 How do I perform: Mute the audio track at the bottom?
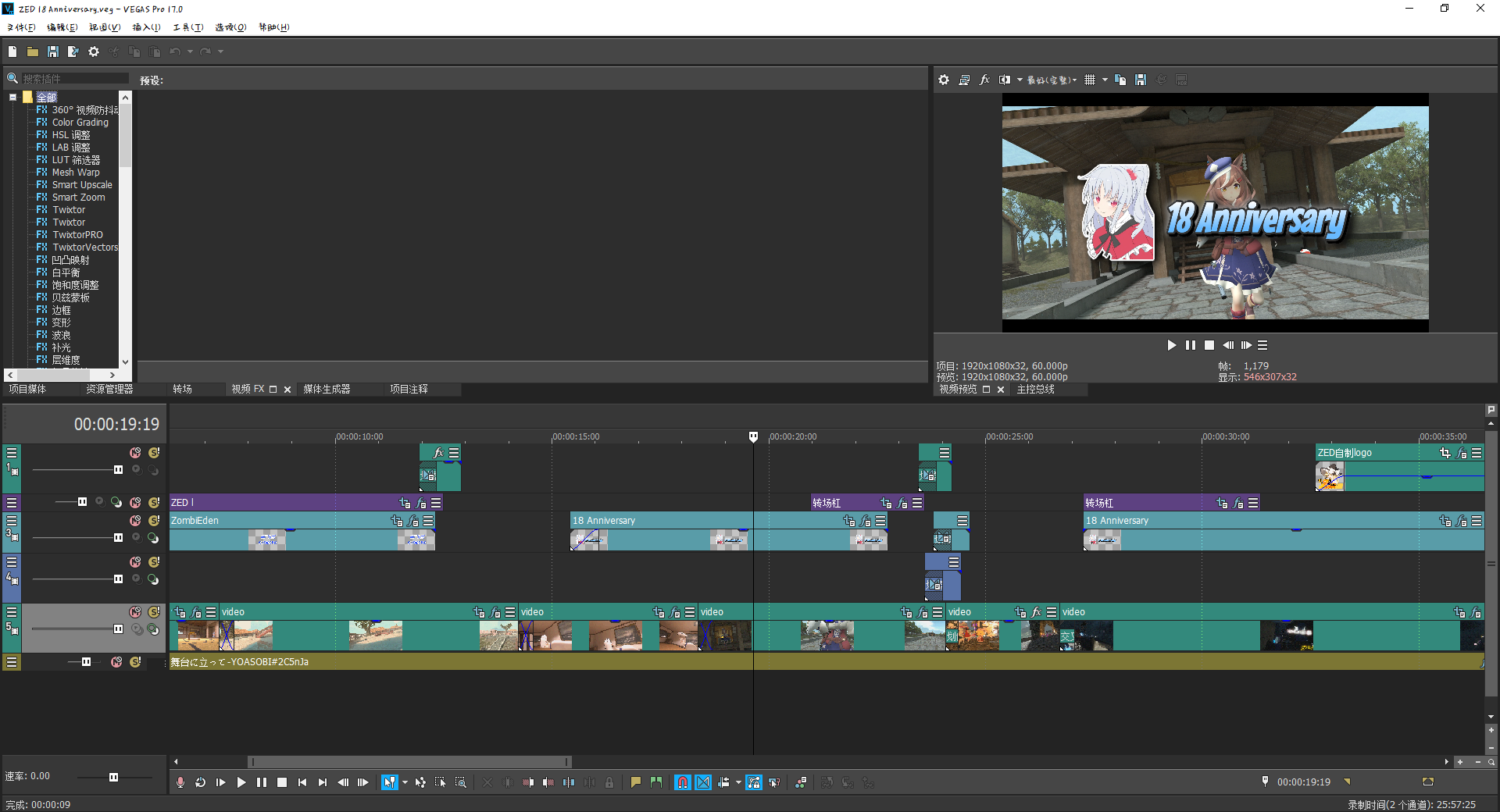(116, 662)
